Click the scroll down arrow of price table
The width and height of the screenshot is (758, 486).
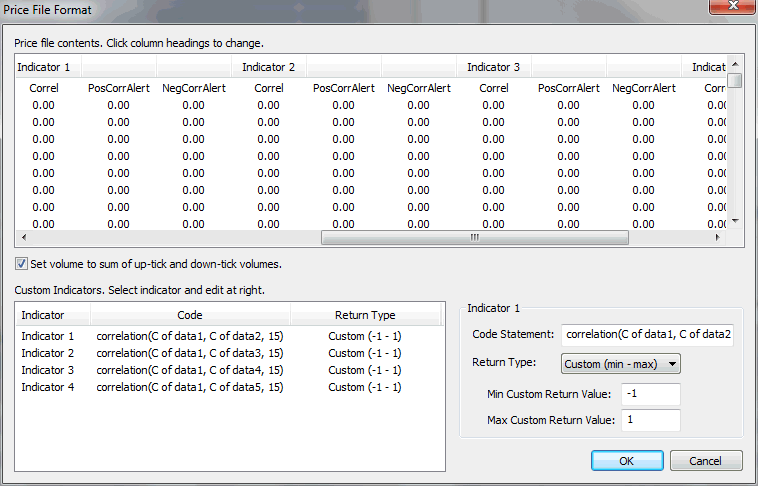coord(735,221)
